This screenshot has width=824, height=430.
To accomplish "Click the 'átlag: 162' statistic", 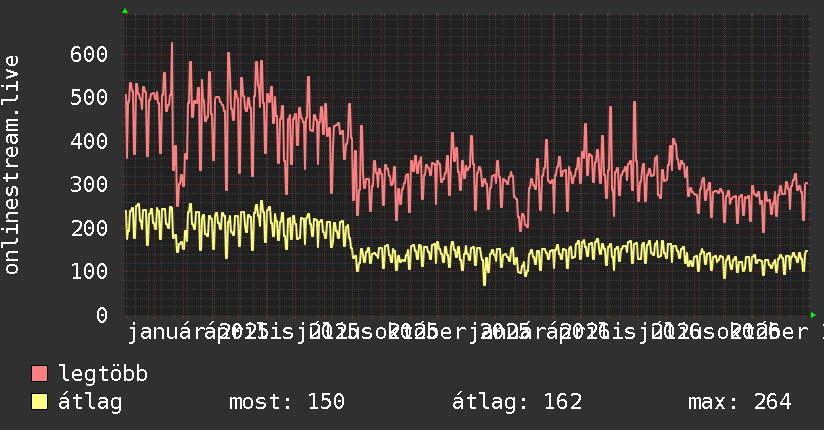I will (517, 402).
